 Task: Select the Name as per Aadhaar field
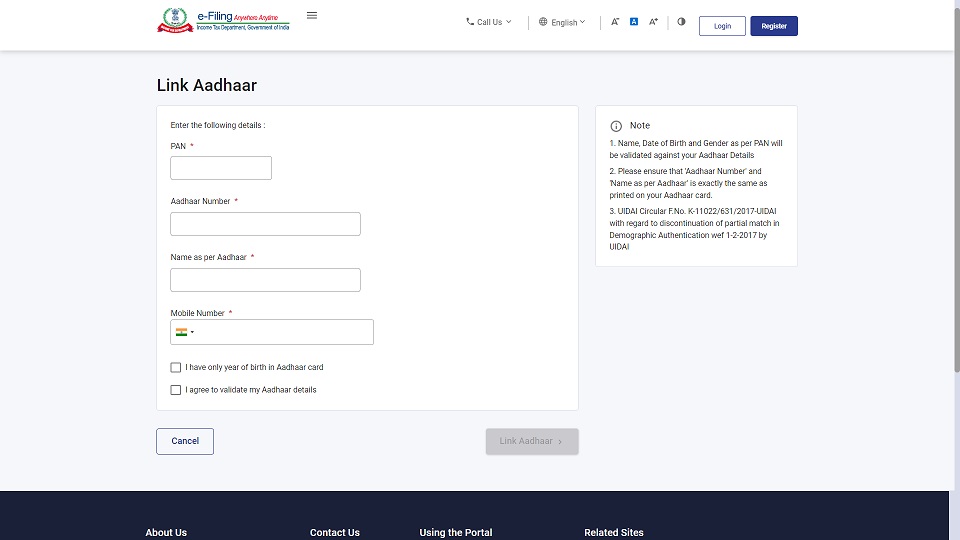pyautogui.click(x=265, y=280)
